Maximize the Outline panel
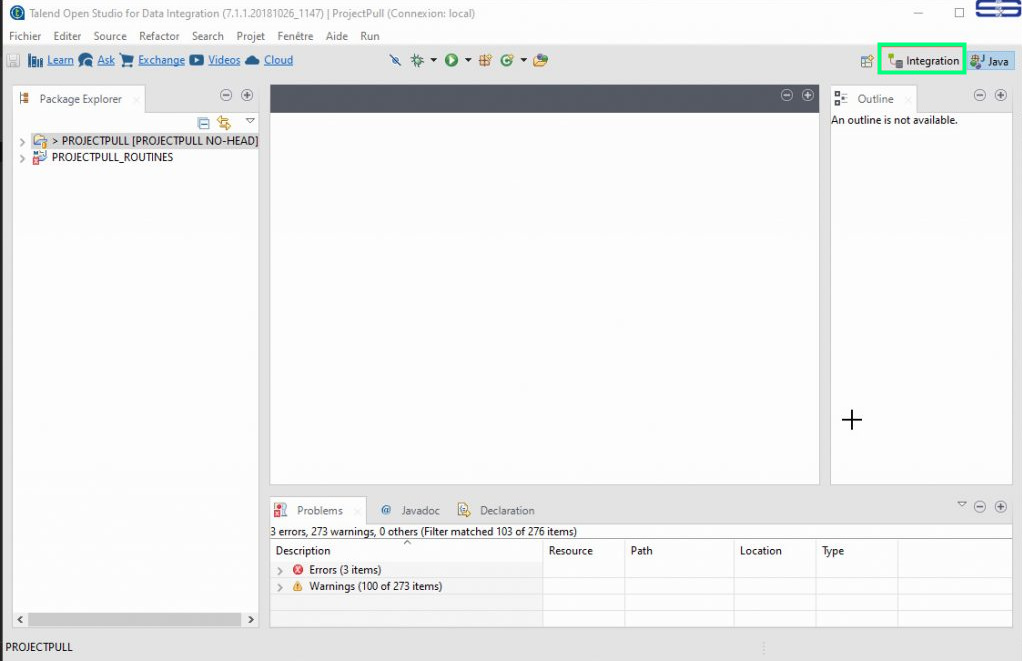The image size is (1022, 662). 1000,95
